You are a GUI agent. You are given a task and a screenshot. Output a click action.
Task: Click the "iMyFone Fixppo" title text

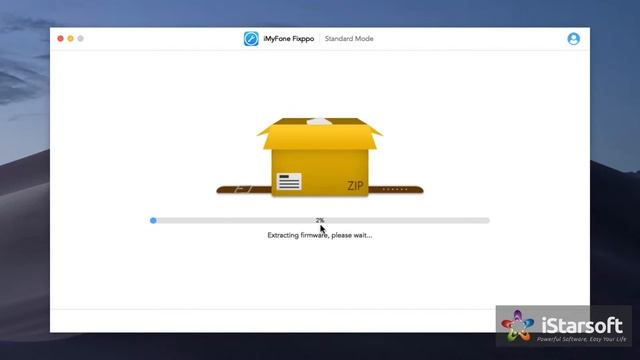(x=289, y=39)
